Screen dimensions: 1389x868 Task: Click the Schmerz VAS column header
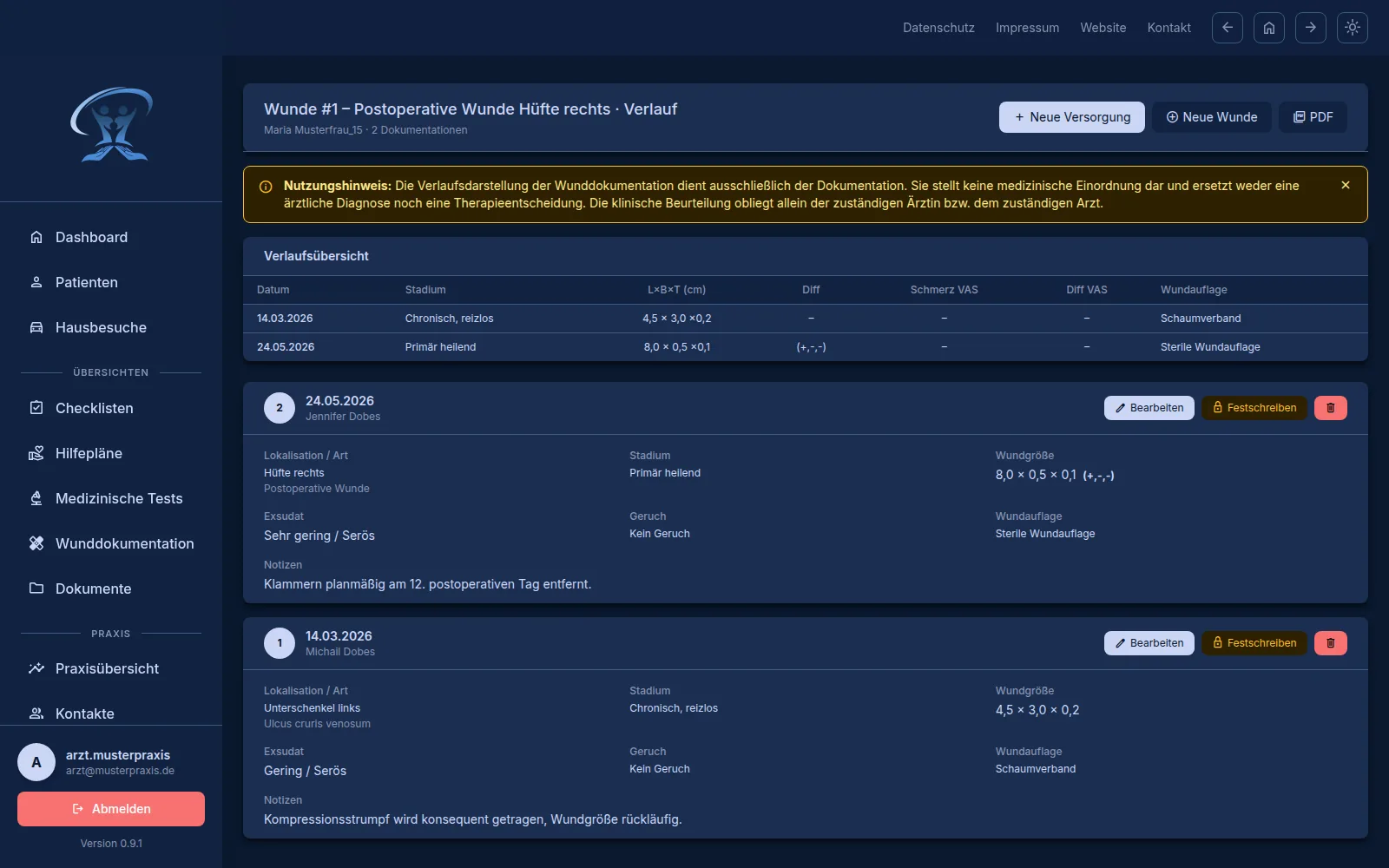[944, 290]
